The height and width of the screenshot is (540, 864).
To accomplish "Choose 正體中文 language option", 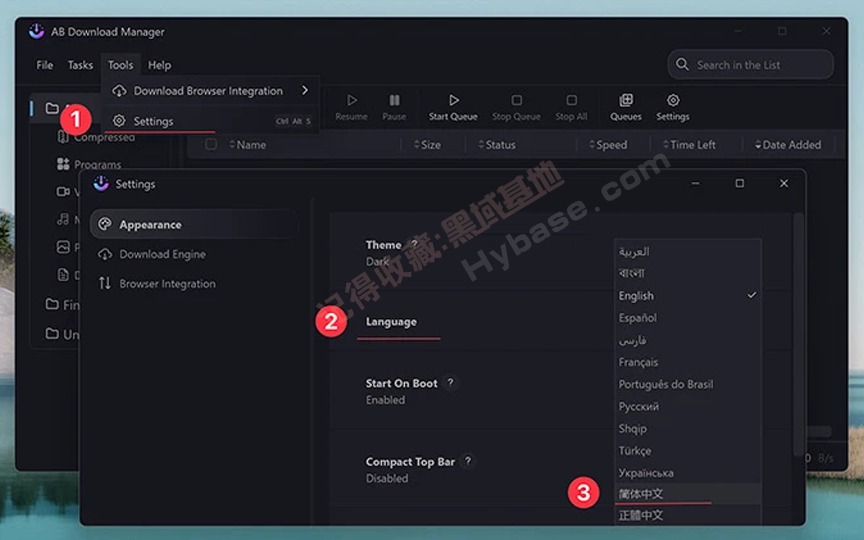I will [688, 515].
